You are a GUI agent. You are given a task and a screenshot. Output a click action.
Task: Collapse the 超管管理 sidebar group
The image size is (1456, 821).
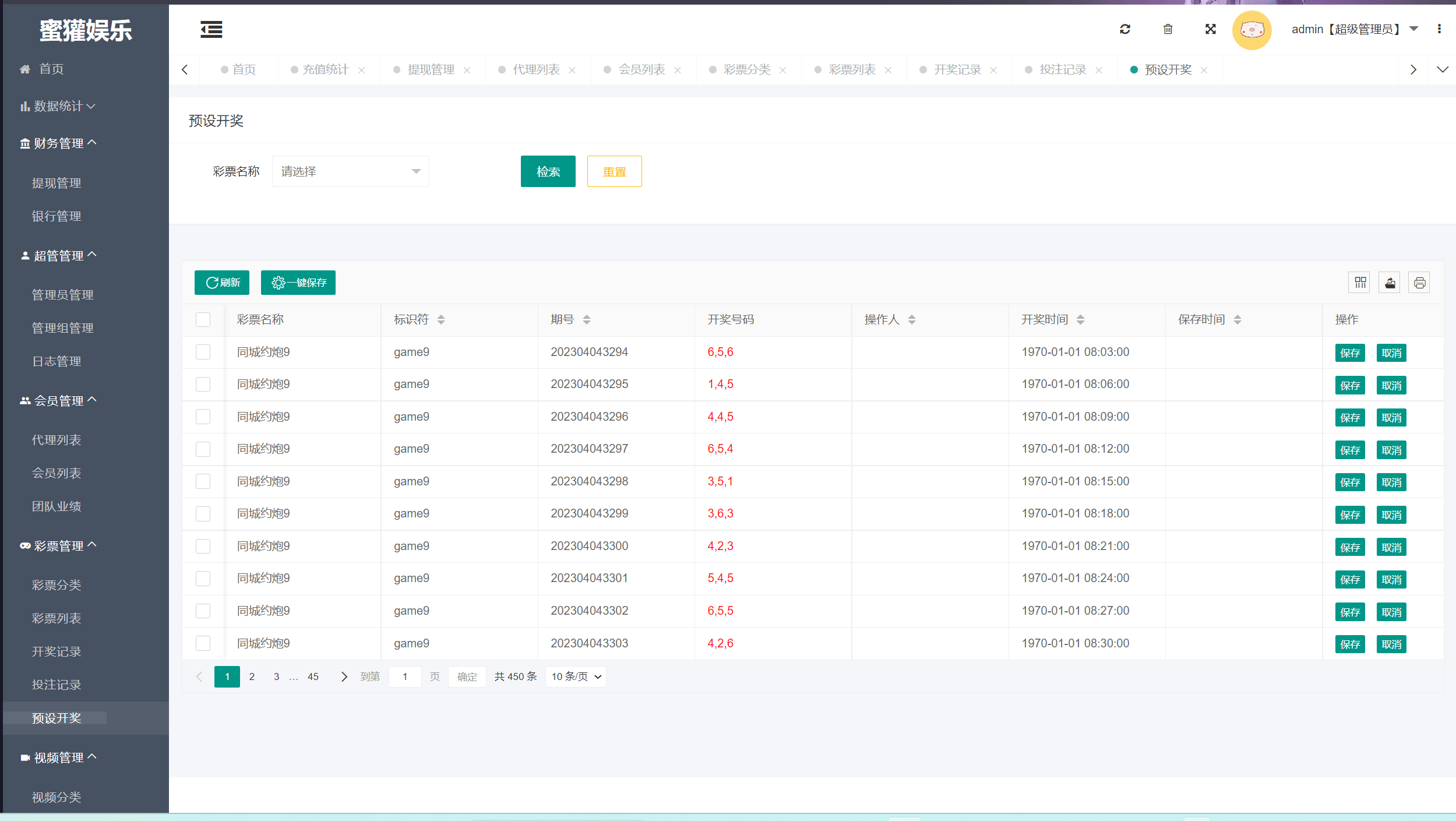click(x=58, y=256)
